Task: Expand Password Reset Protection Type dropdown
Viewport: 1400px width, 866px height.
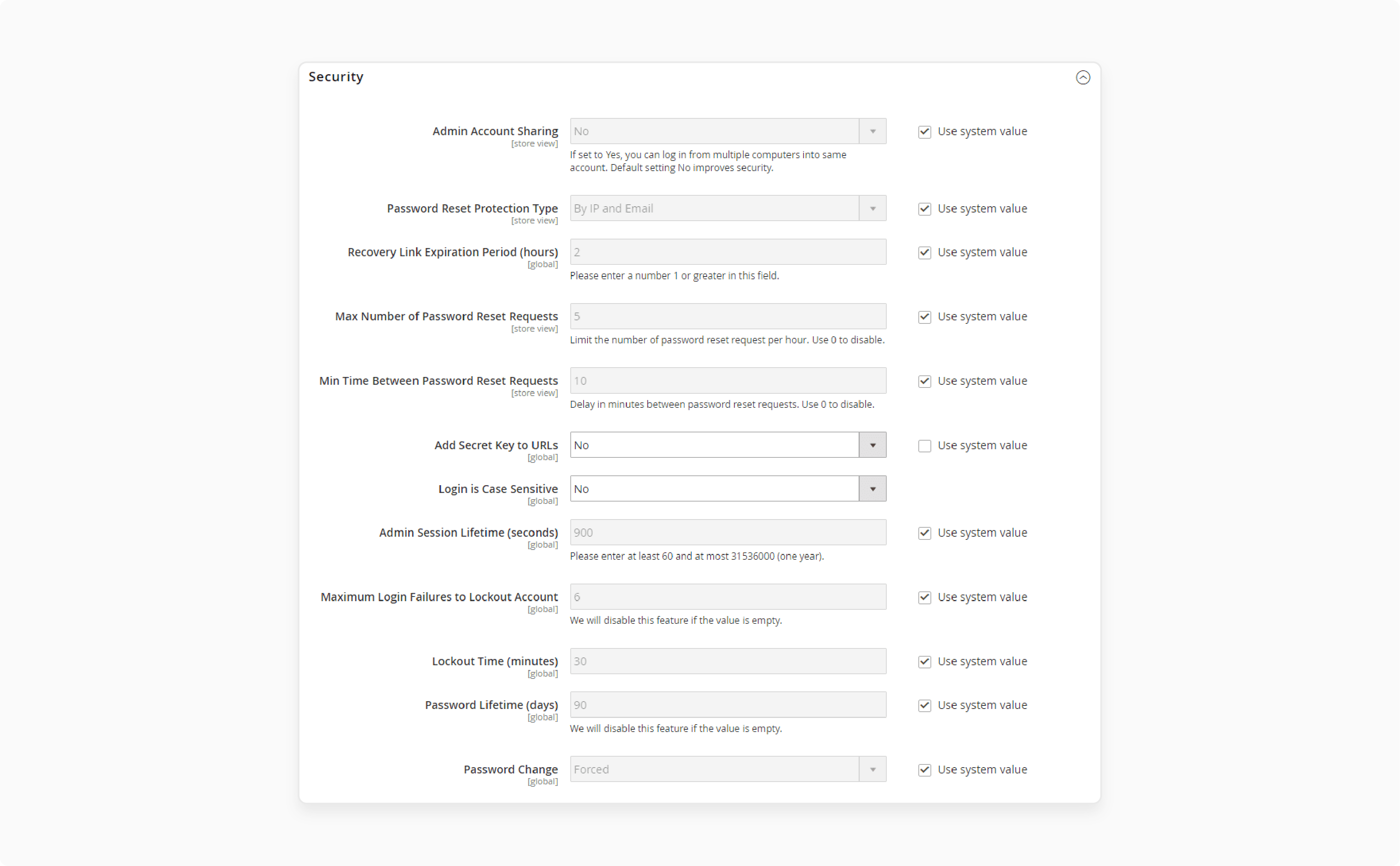Action: (871, 208)
